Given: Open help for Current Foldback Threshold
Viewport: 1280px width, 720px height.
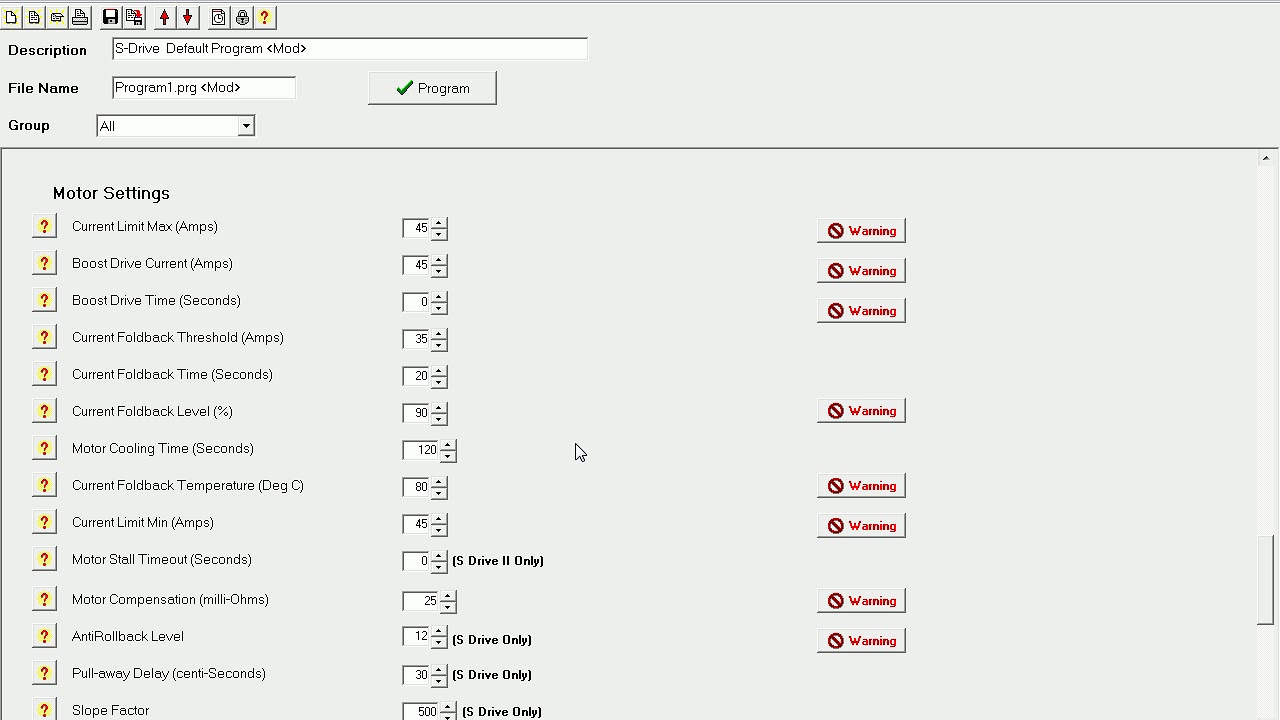Looking at the screenshot, I should pos(44,338).
